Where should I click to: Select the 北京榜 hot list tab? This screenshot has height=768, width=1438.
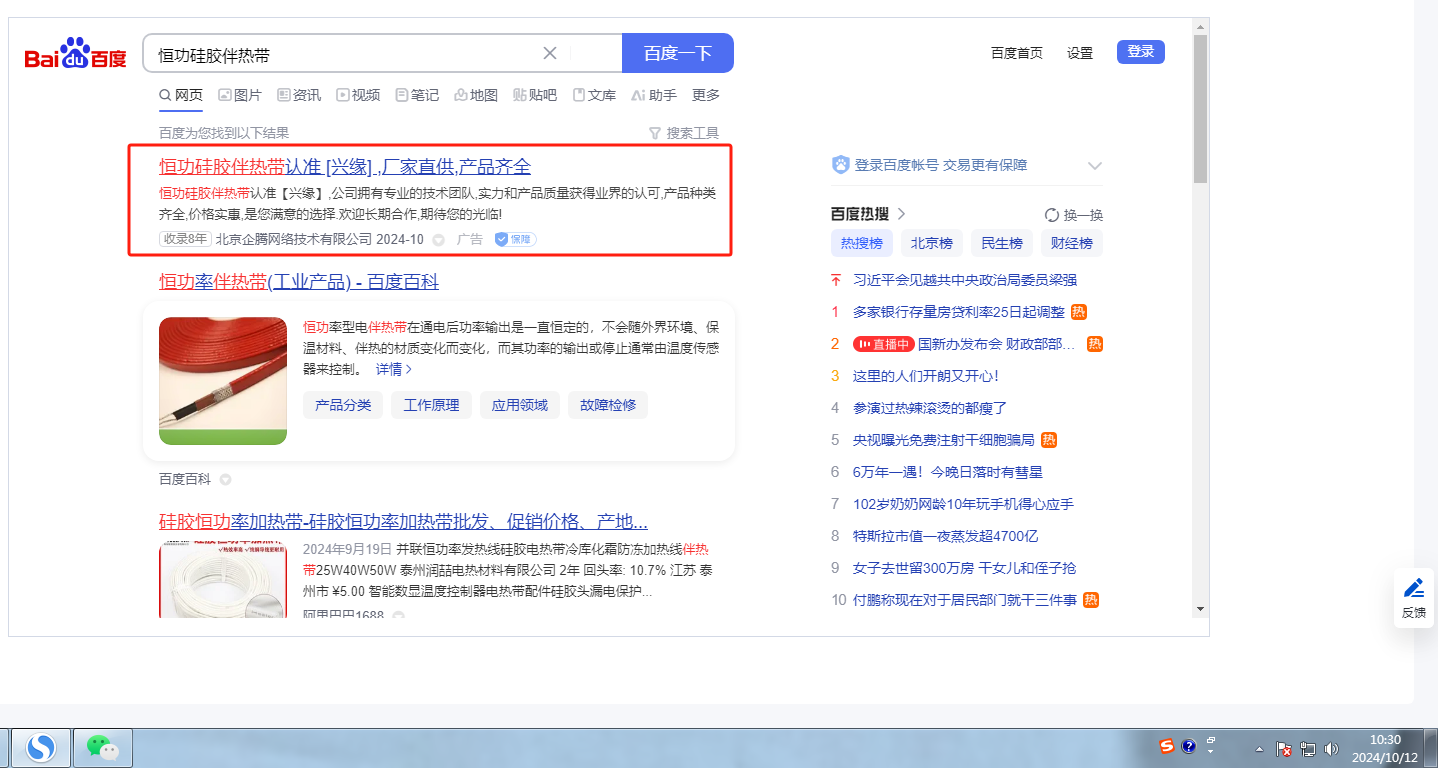point(931,243)
